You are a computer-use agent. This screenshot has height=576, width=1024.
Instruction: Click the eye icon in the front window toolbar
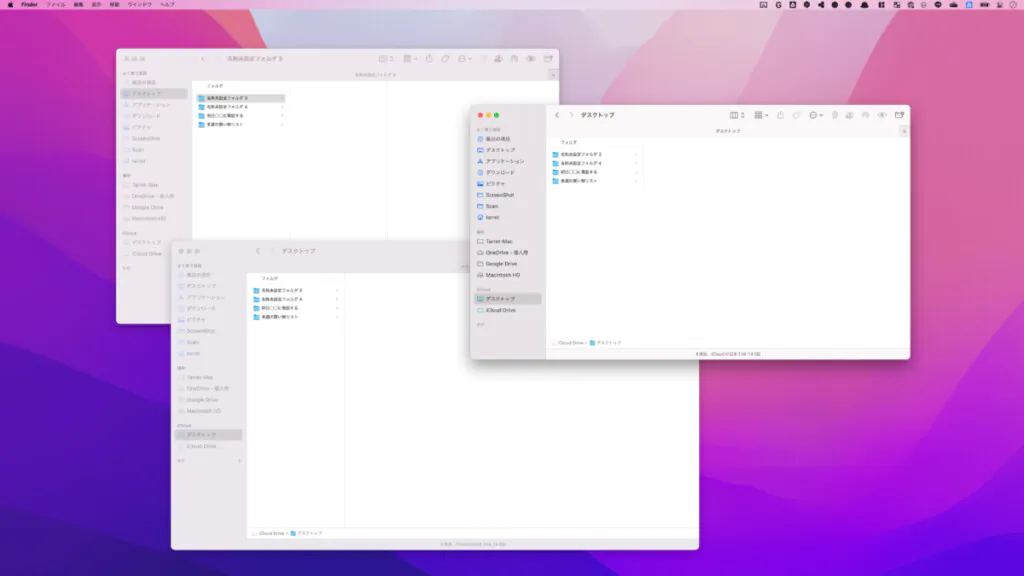[x=882, y=115]
